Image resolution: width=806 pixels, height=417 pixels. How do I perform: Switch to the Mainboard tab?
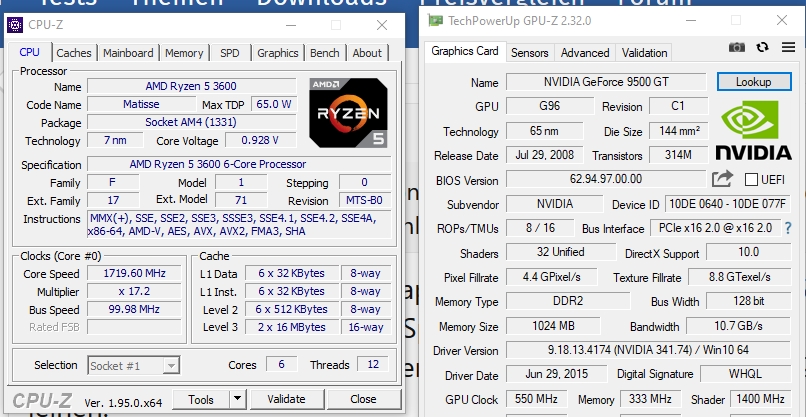click(x=128, y=53)
